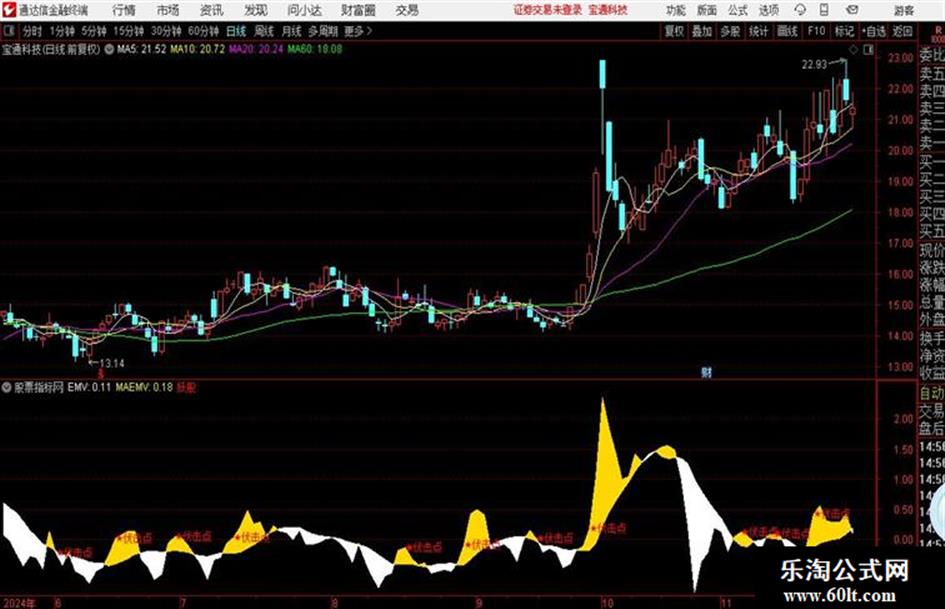
Task: Click the red 宝通科技 stock name link
Action: (608, 10)
